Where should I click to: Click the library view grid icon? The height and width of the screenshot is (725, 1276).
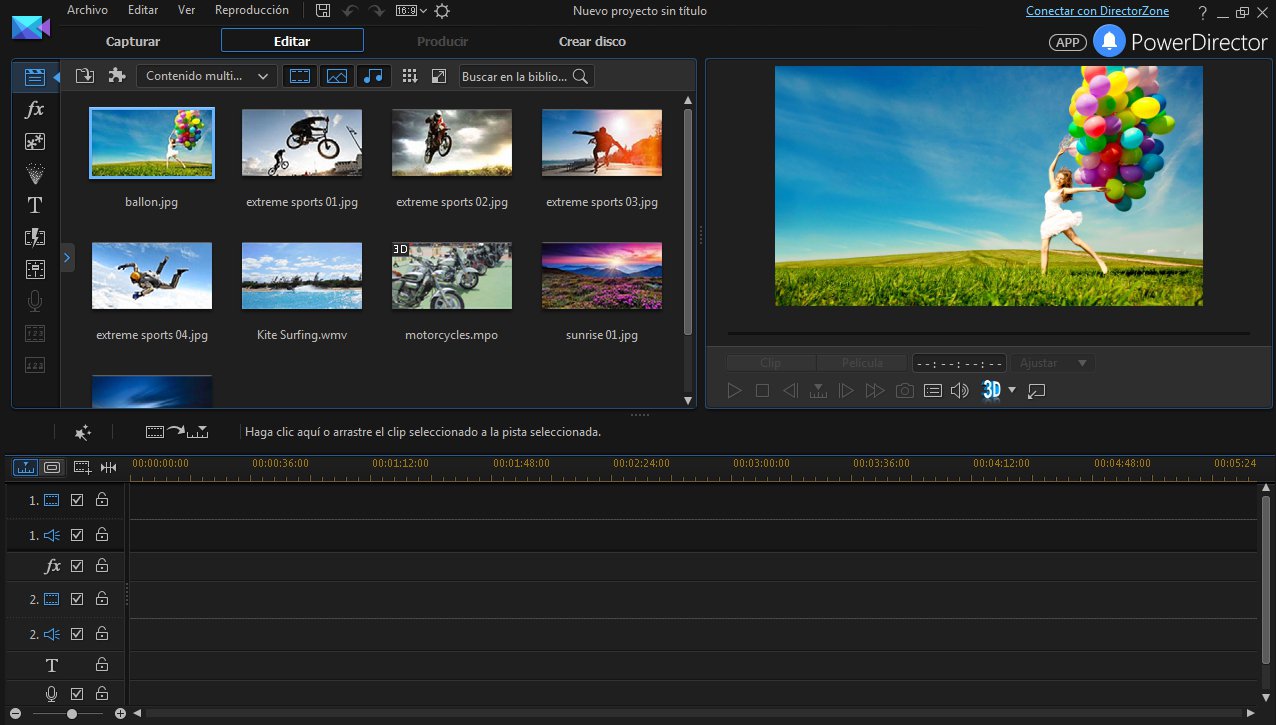point(409,76)
